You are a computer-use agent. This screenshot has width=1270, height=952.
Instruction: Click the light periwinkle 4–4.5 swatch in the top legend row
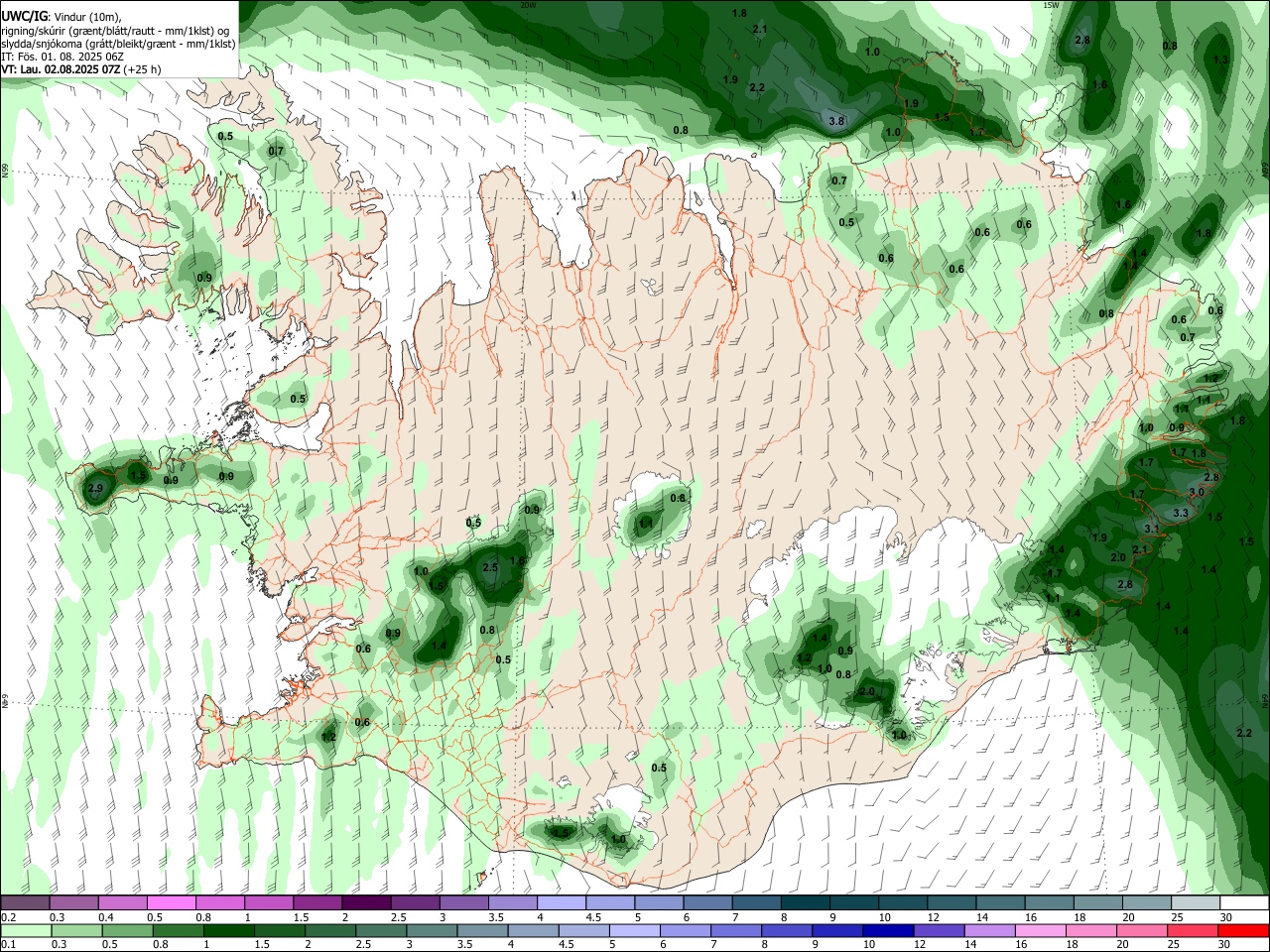click(562, 902)
